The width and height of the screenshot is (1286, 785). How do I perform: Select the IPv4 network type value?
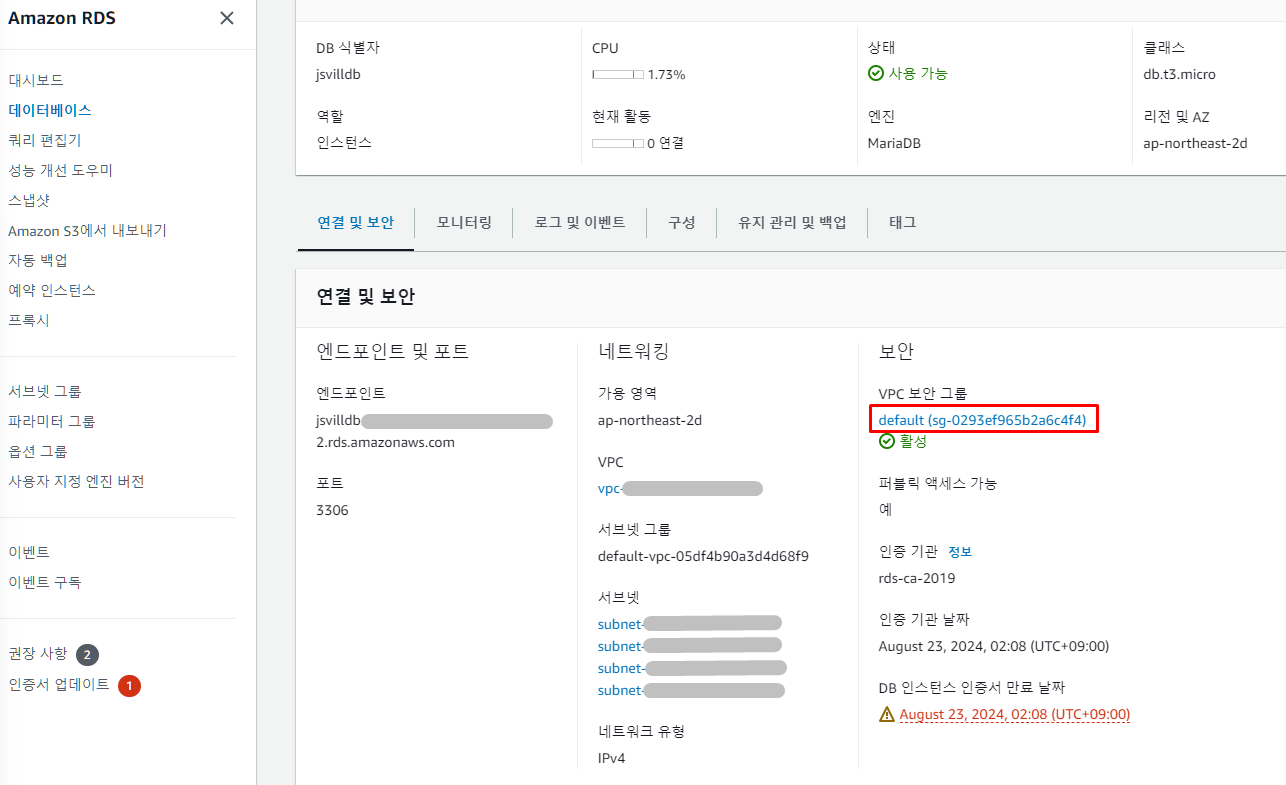(x=612, y=758)
